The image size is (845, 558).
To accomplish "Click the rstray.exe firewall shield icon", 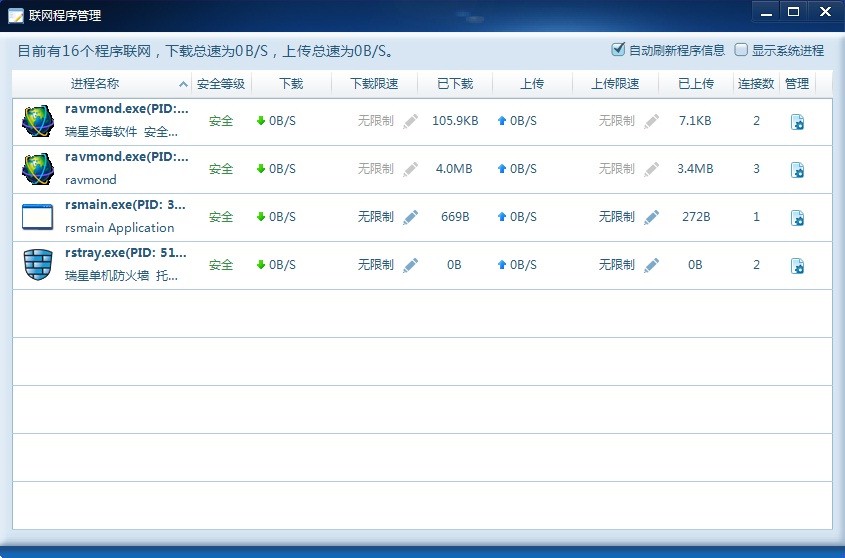I will (x=37, y=265).
